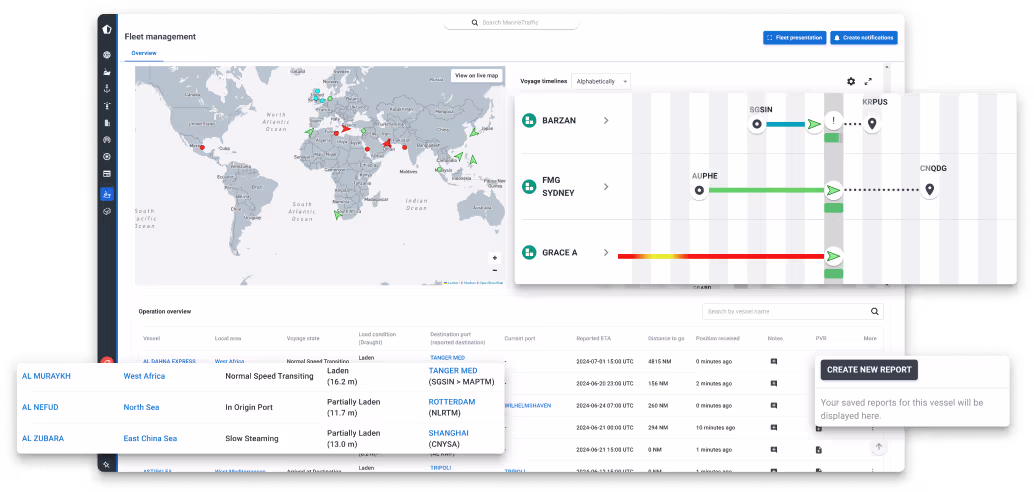This screenshot has width=1034, height=492.
Task: Open the AL NEFUD vessel link
Action: click(40, 408)
